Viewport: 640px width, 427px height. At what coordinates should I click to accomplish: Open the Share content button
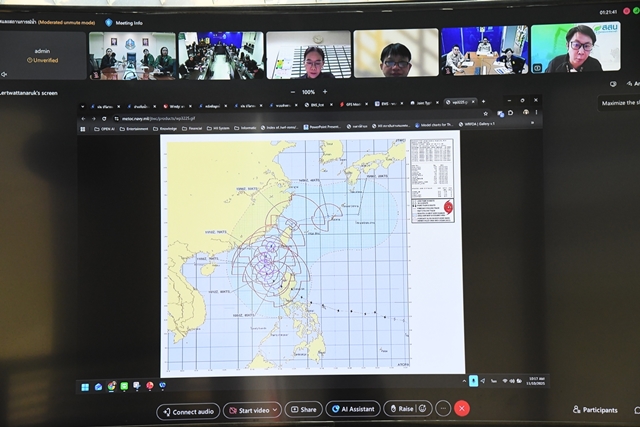coord(303,409)
